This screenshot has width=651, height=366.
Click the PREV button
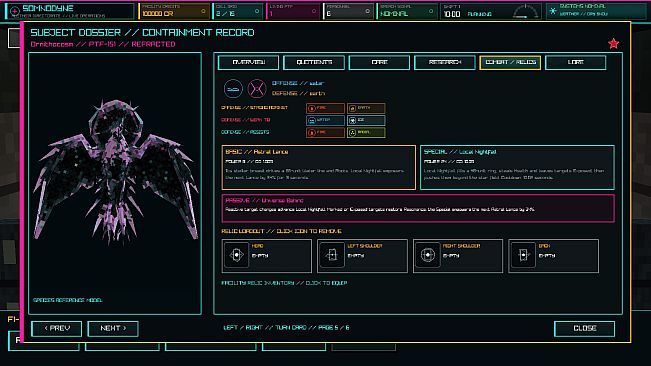click(56, 328)
